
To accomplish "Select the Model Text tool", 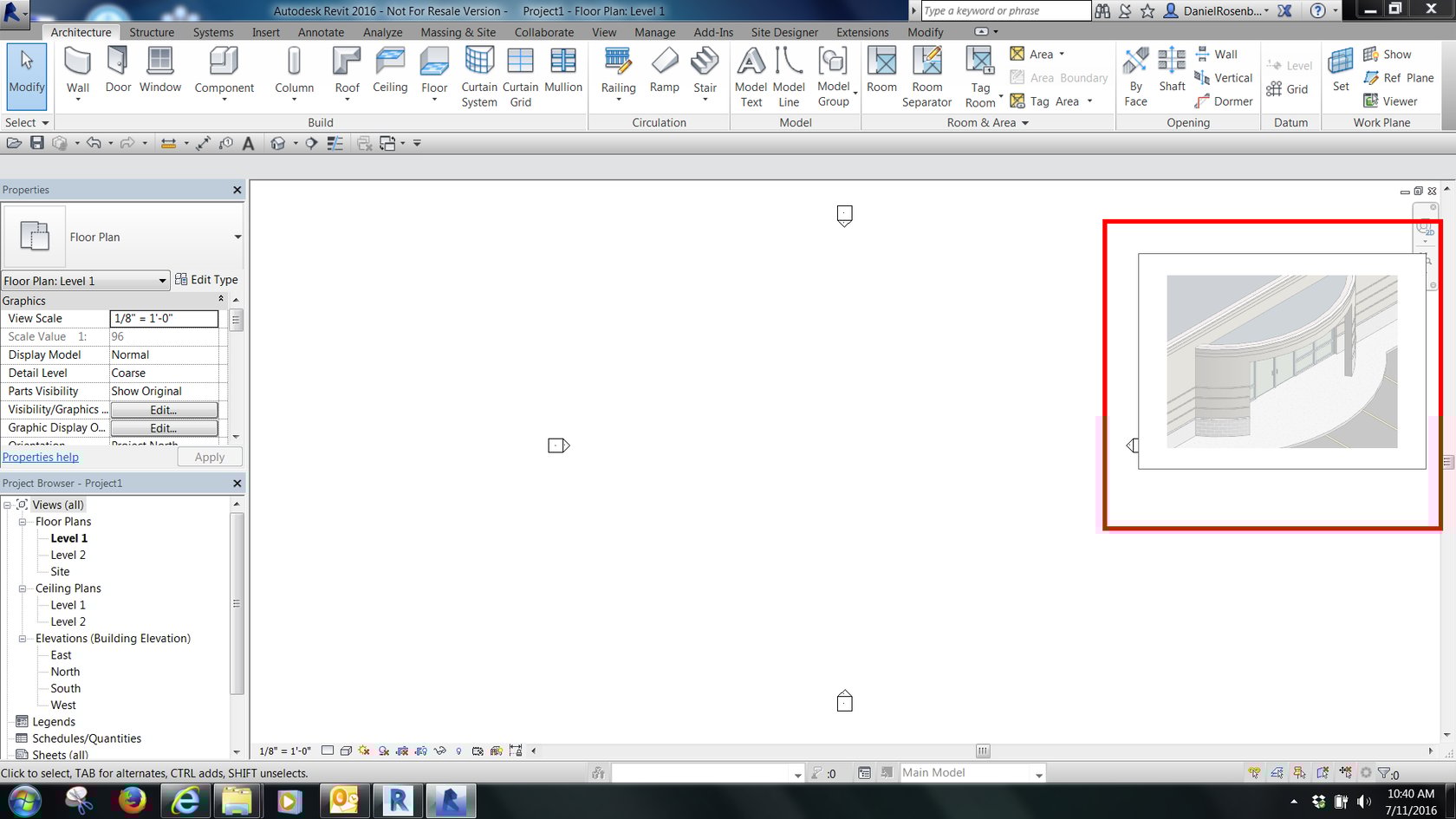I will (x=751, y=75).
